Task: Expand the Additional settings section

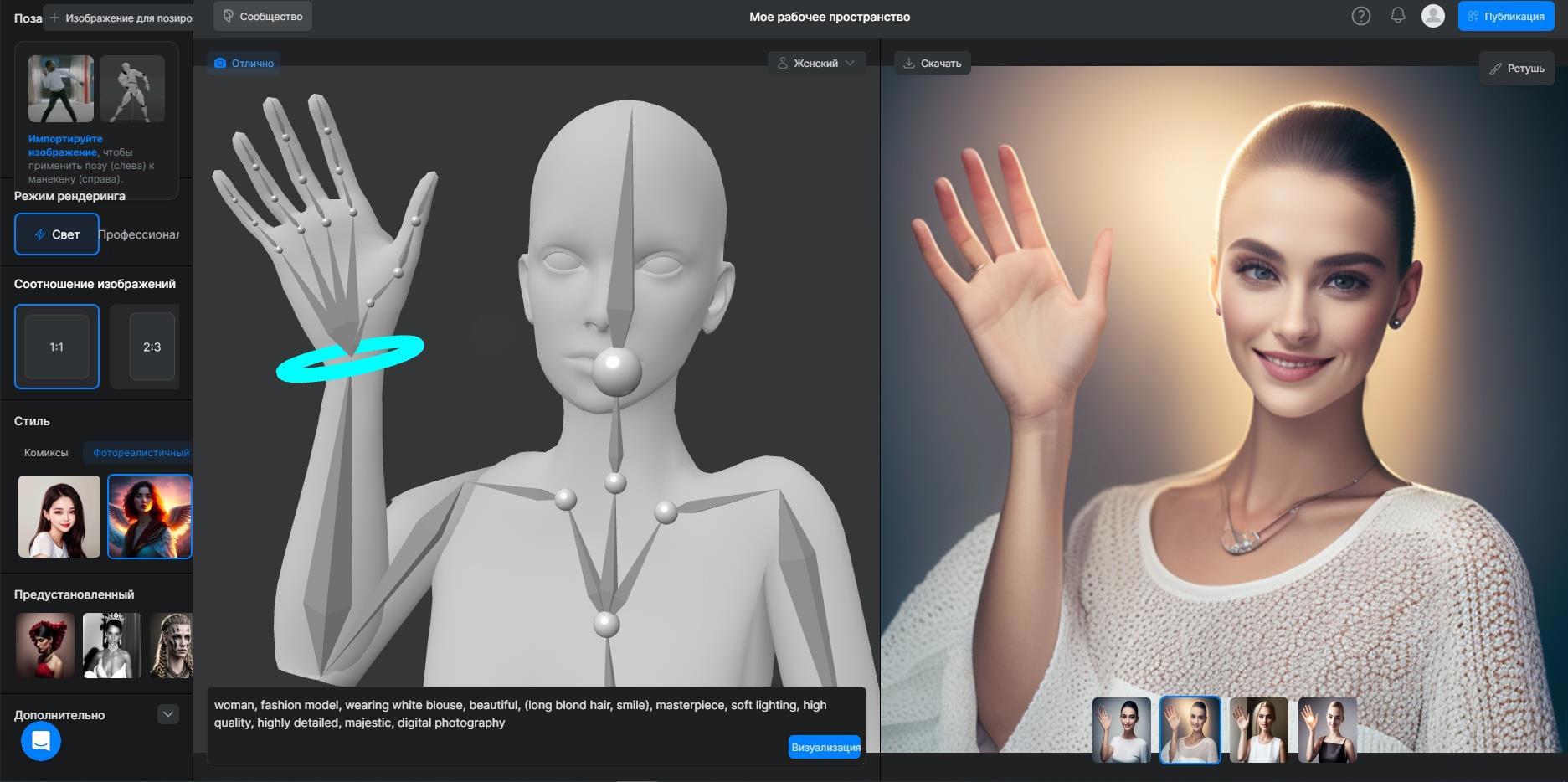Action: (168, 714)
